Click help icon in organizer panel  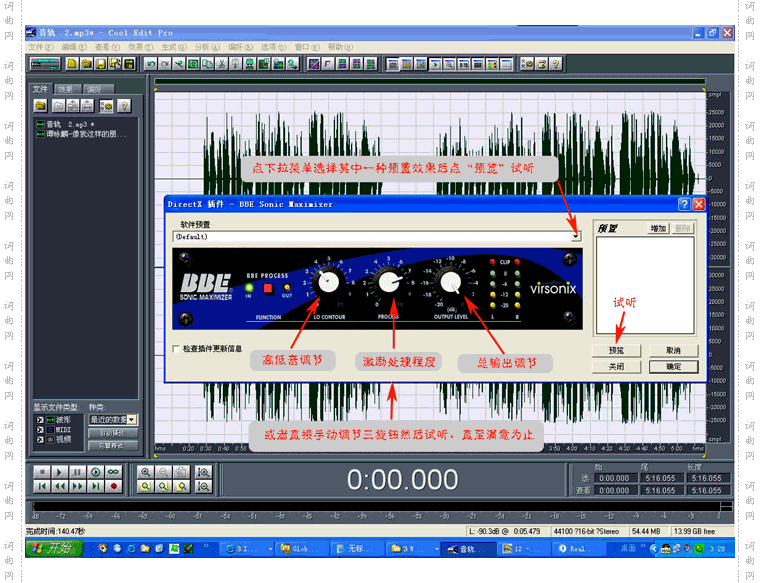(x=124, y=106)
